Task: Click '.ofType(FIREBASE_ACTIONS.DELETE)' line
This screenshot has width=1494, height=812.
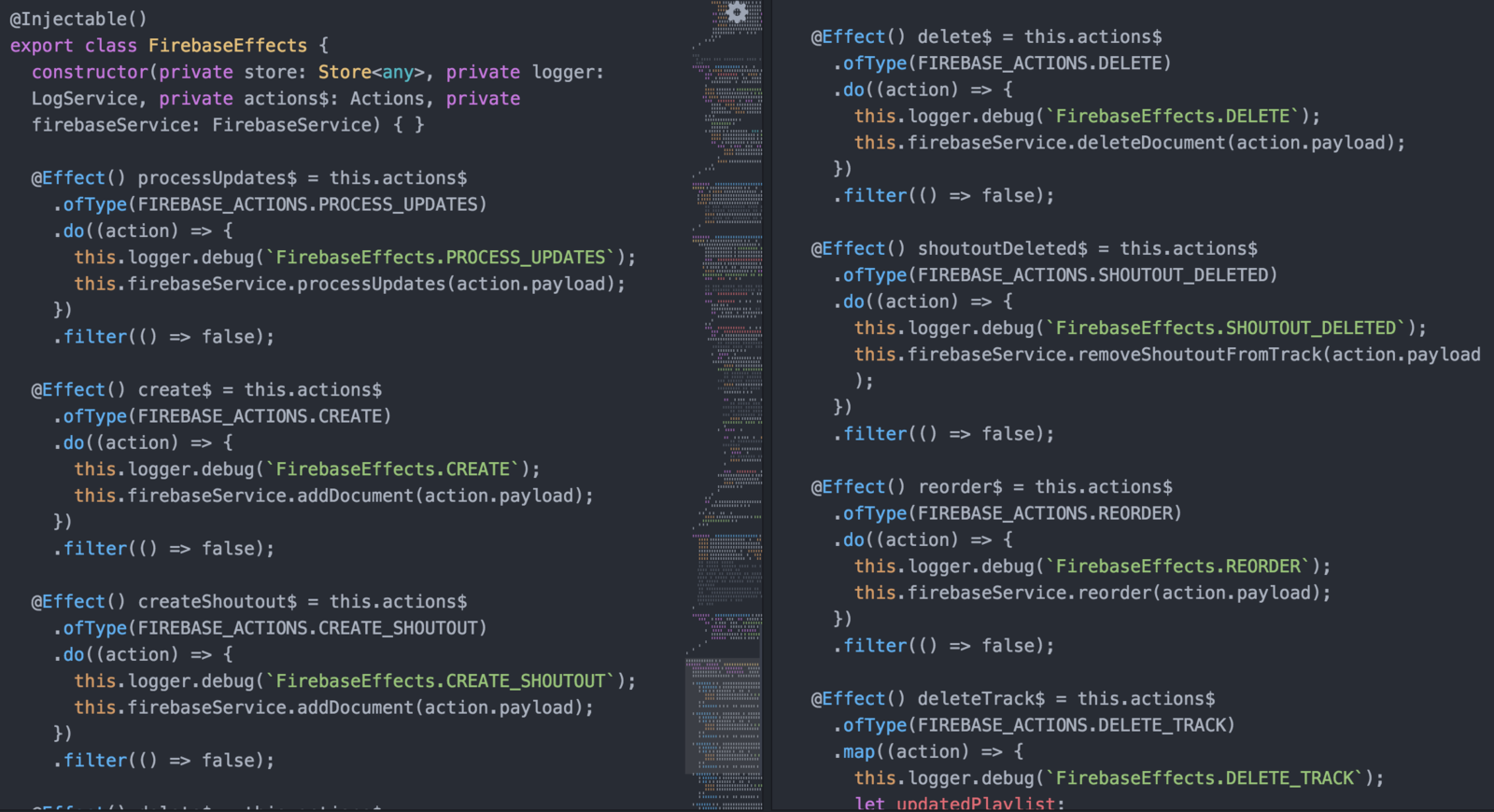Action: click(x=1002, y=63)
